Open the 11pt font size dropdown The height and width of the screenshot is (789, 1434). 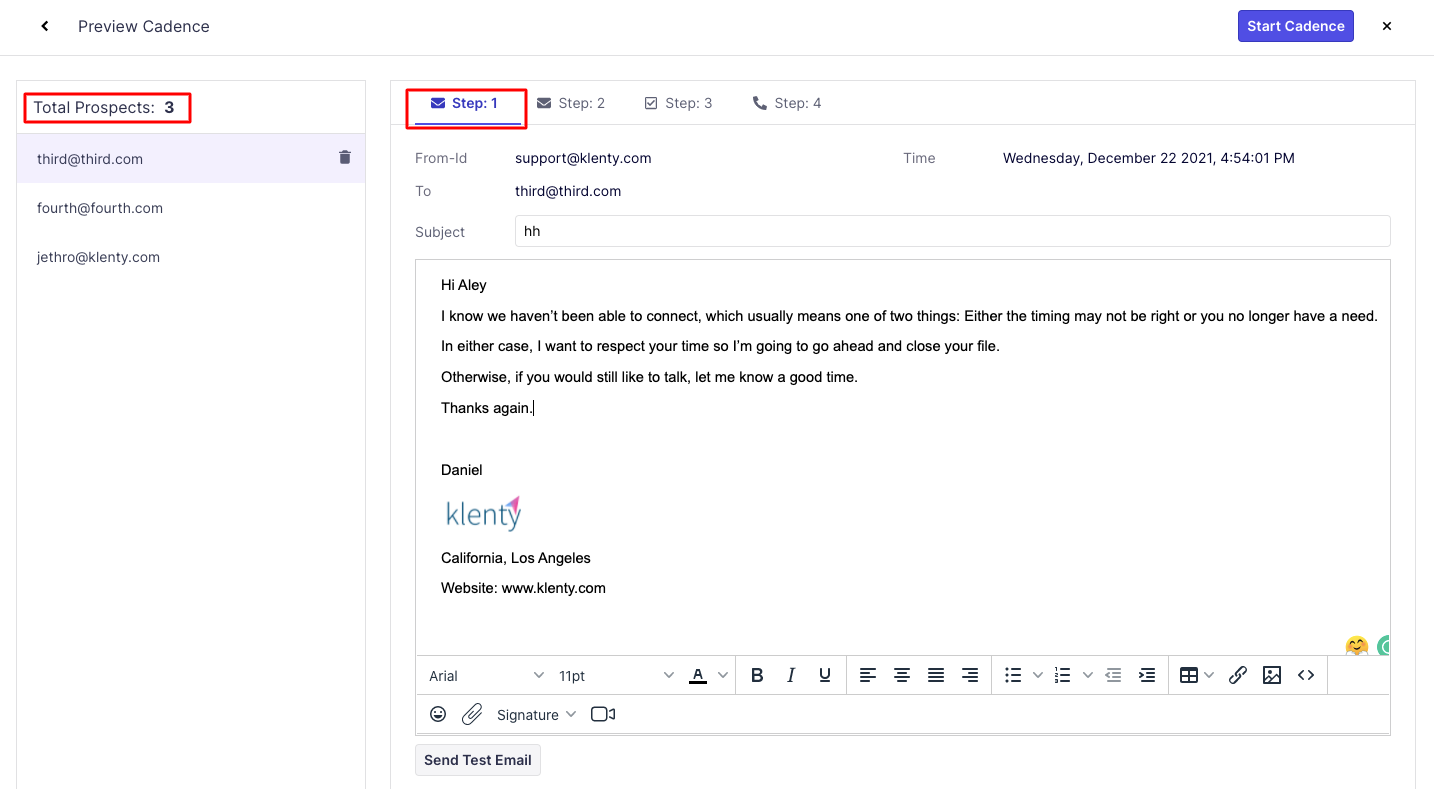(x=617, y=676)
